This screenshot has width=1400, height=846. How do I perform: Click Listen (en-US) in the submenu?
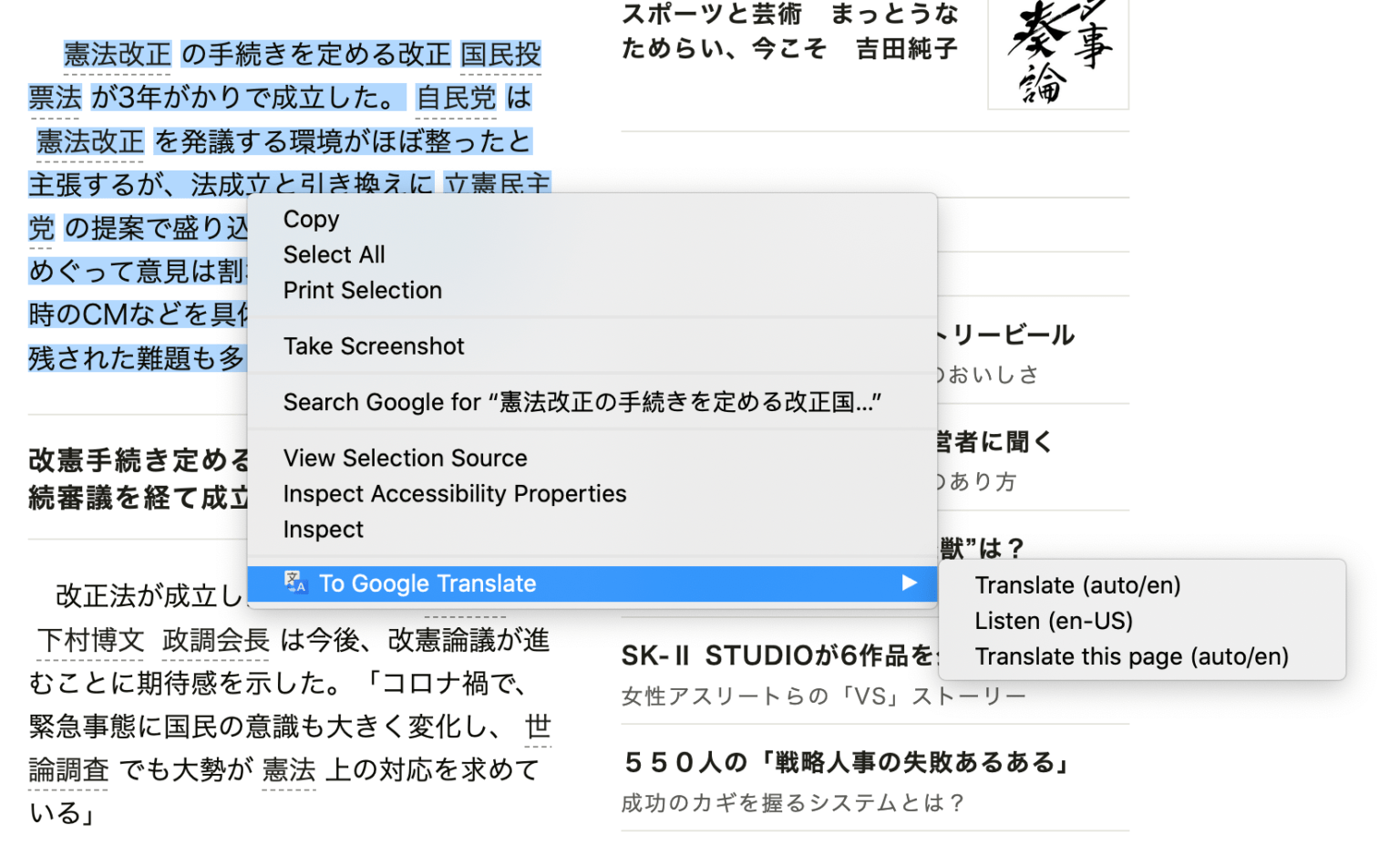pyautogui.click(x=1055, y=621)
